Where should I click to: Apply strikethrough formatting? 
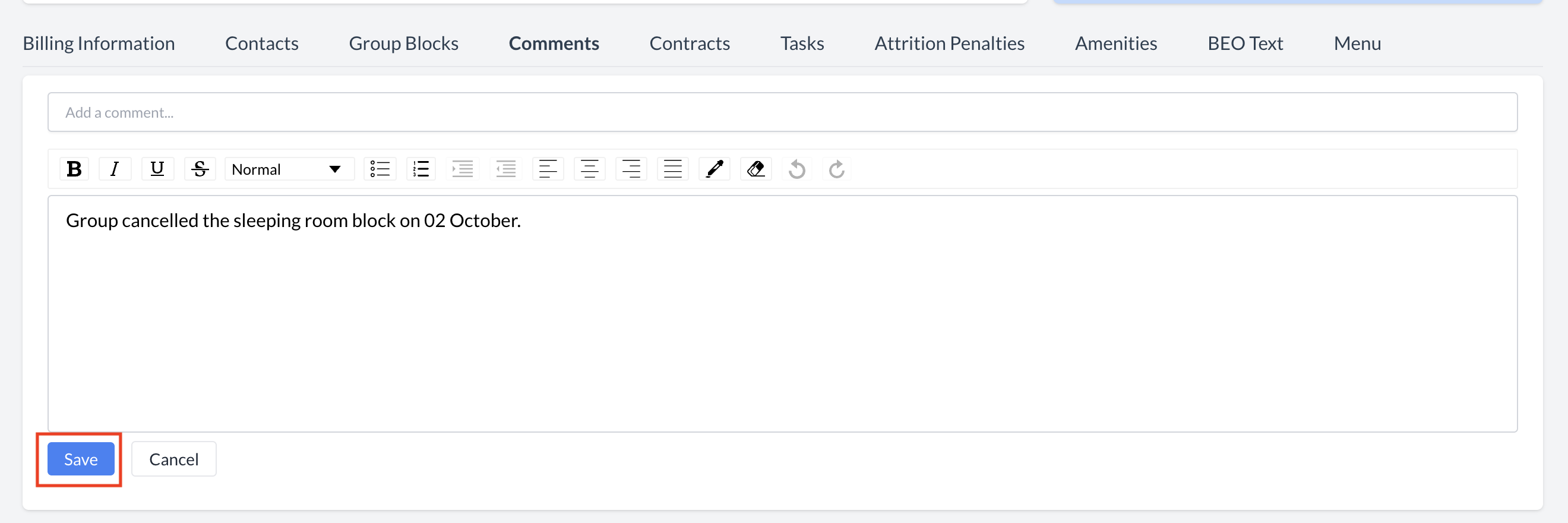click(x=200, y=169)
